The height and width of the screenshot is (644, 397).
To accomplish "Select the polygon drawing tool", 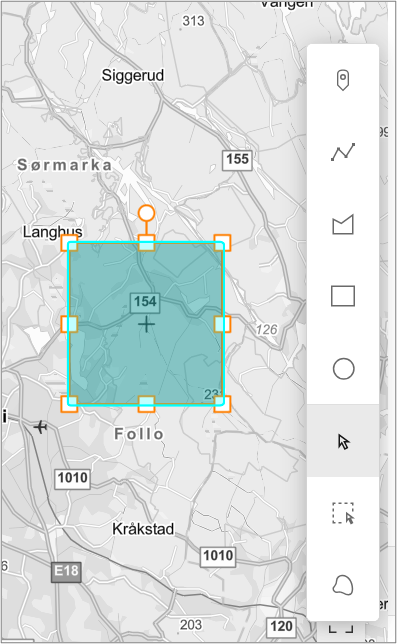I will click(x=343, y=224).
